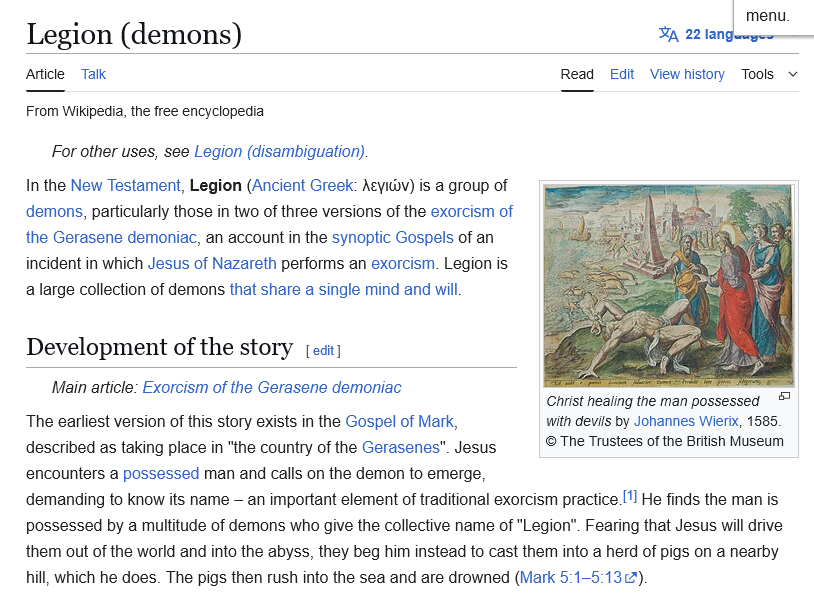Click '© The Trustees of the British Museum' text
This screenshot has height=599, width=814.
664,441
